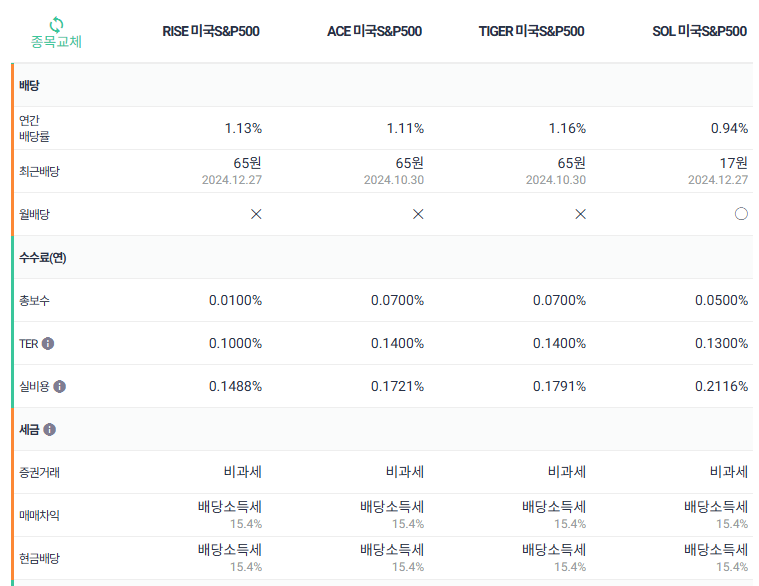Click the TER row label
The image size is (759, 586).
point(29,344)
